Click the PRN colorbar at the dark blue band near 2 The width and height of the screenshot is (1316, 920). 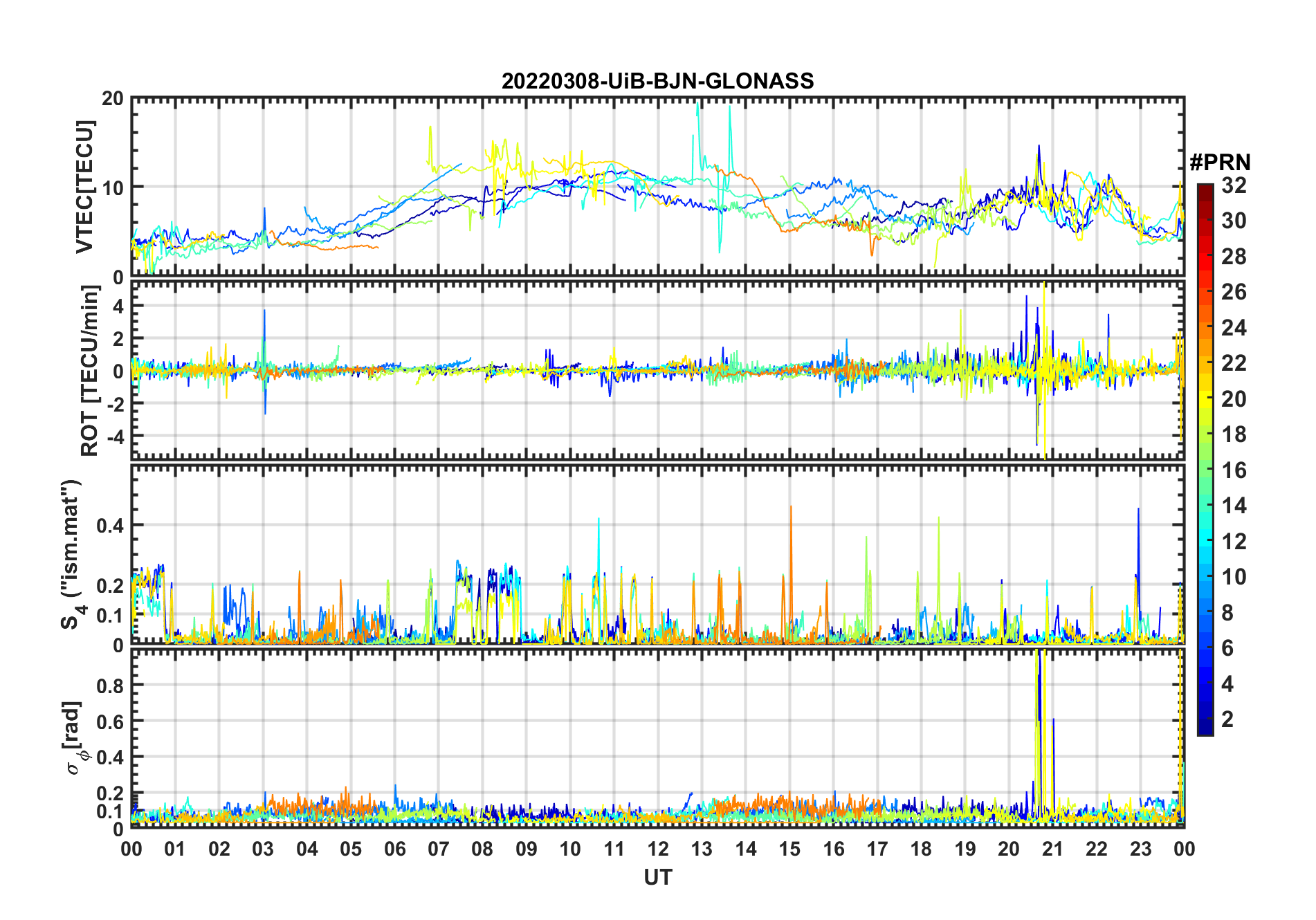1205,719
